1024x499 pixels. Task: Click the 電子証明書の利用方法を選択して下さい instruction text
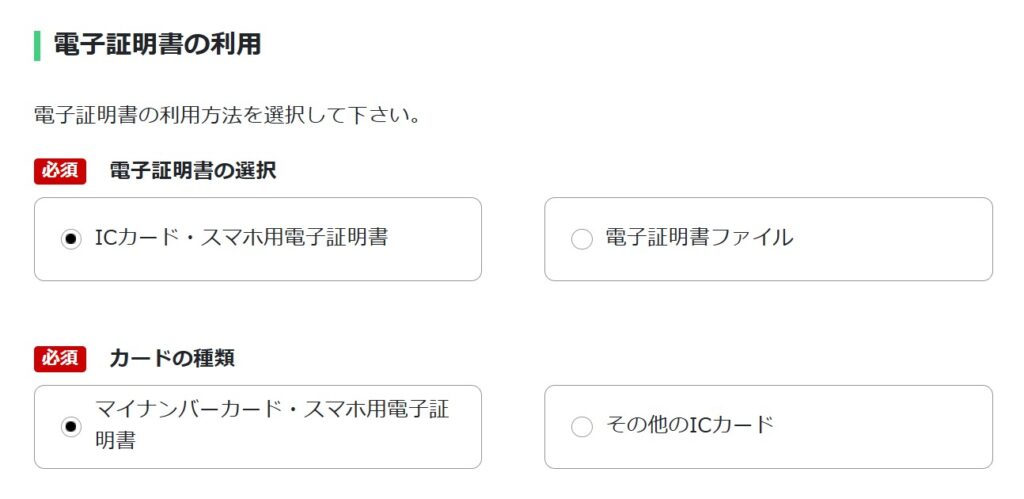coord(227,114)
